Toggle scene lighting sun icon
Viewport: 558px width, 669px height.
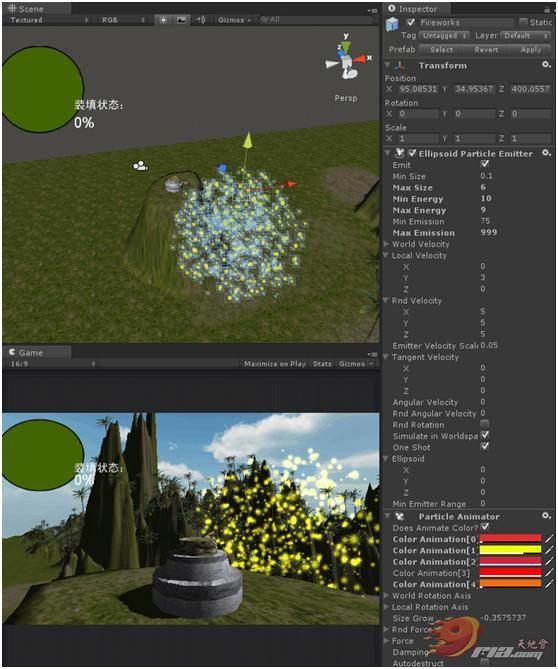[163, 20]
